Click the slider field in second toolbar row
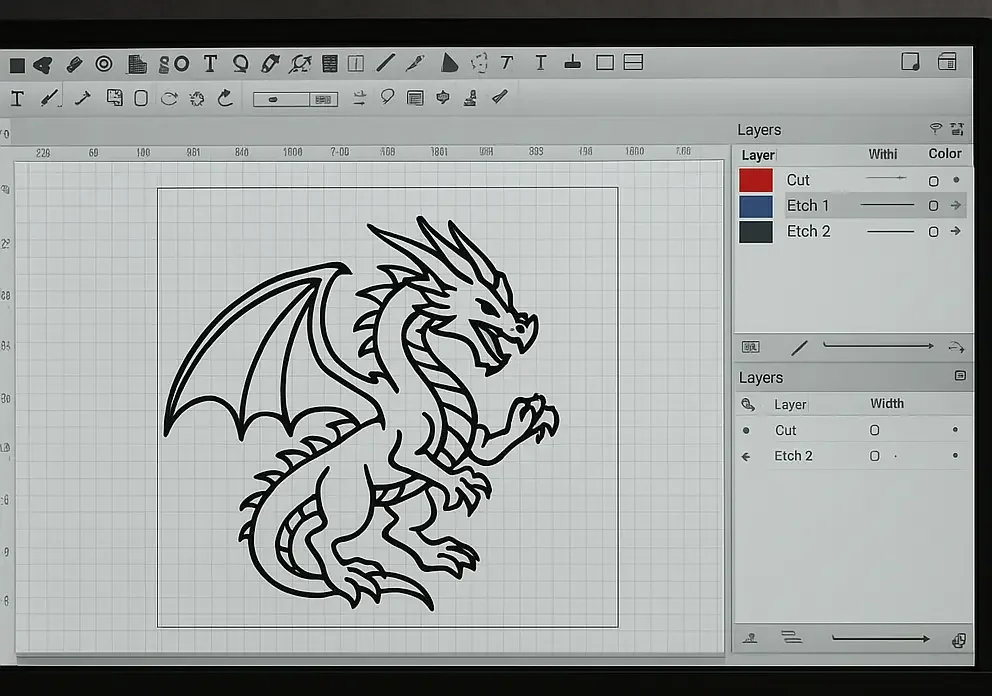The image size is (992, 696). point(282,99)
